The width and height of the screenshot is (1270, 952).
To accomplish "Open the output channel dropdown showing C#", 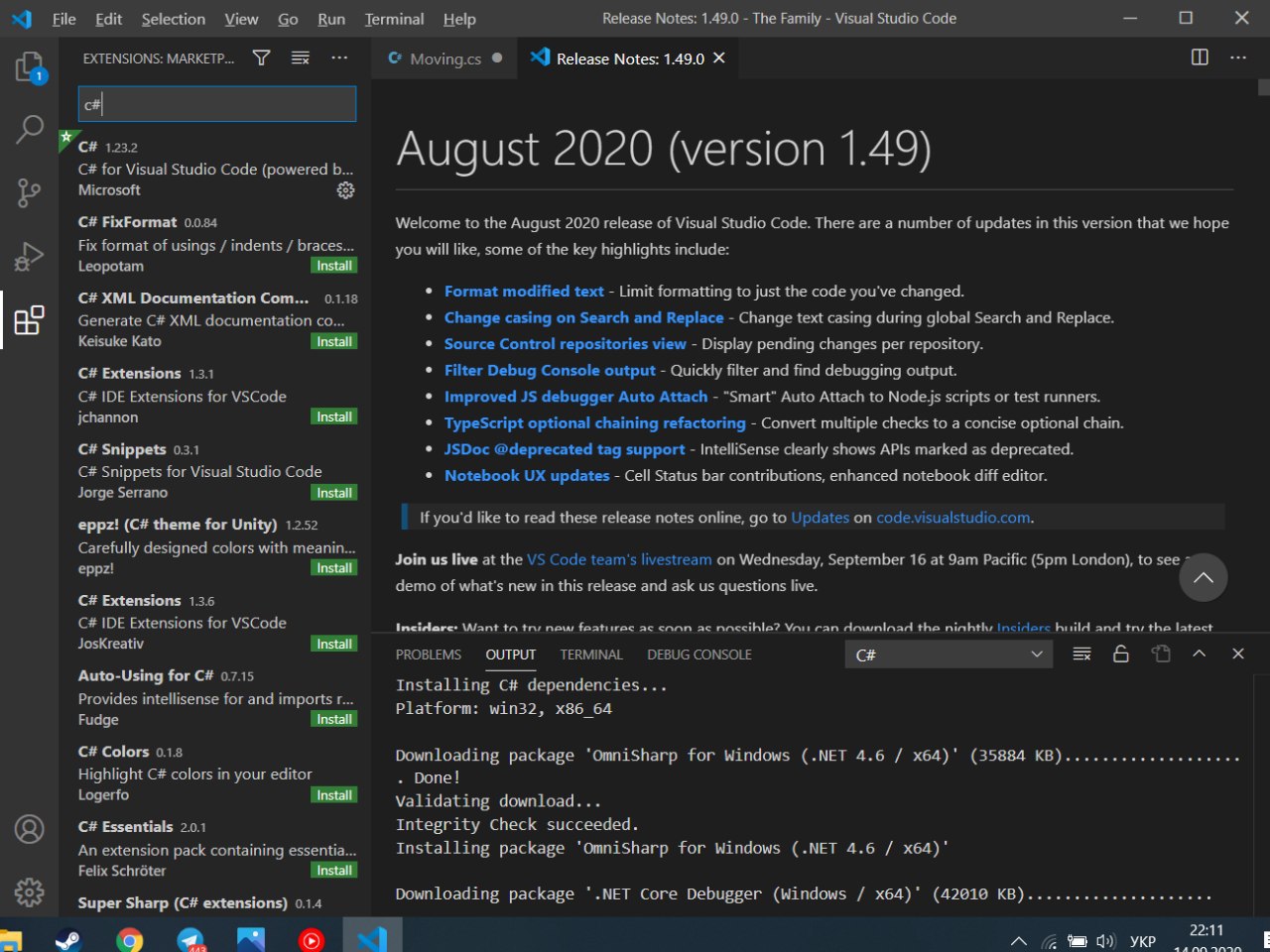I will click(x=950, y=654).
